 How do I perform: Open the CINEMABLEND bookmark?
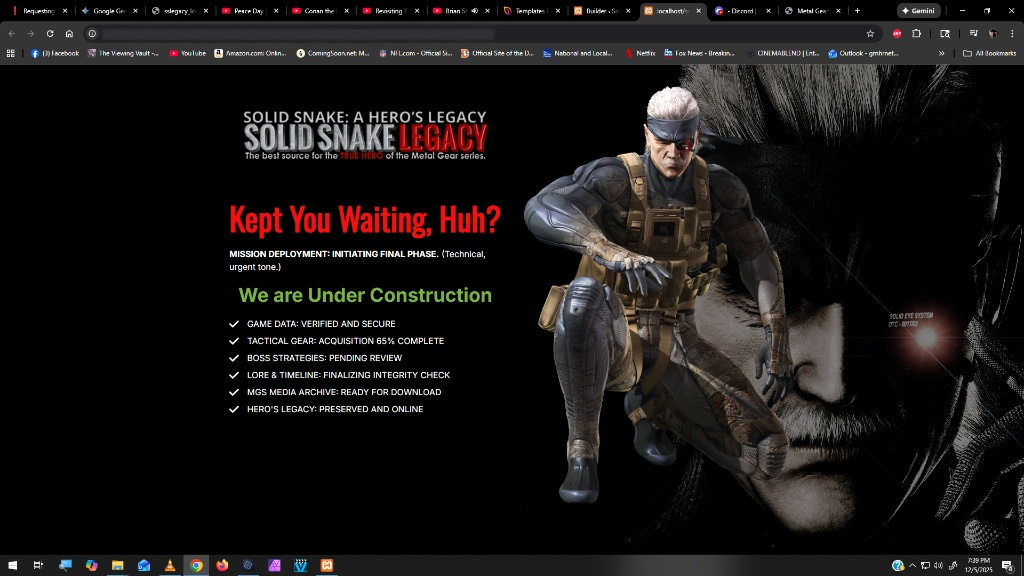coord(782,54)
